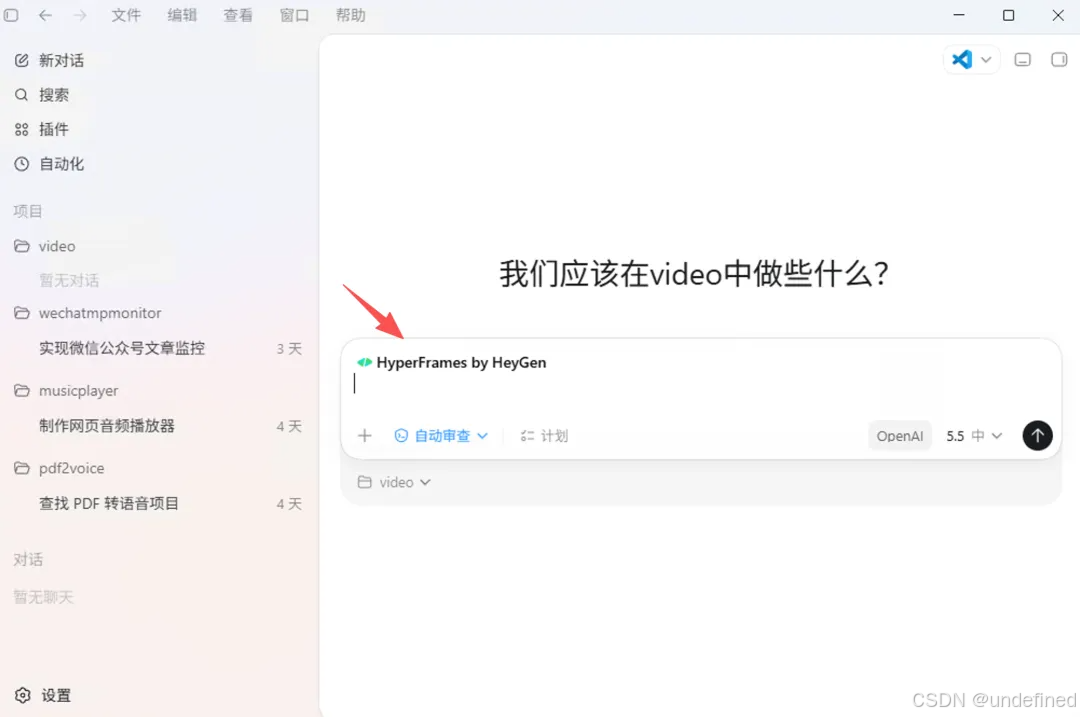Open the 自动审查 dropdown

coord(441,436)
